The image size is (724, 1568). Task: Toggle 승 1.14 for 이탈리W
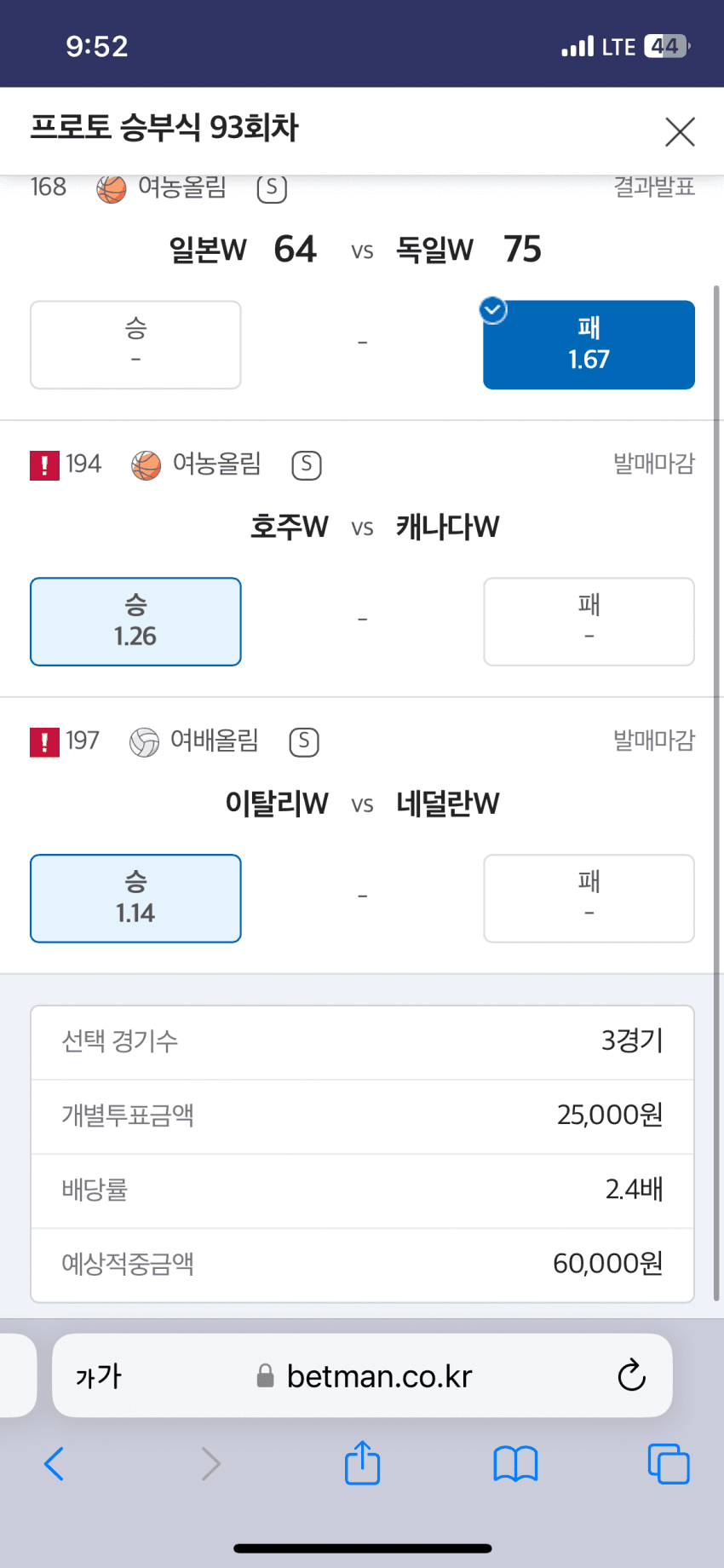pos(135,898)
